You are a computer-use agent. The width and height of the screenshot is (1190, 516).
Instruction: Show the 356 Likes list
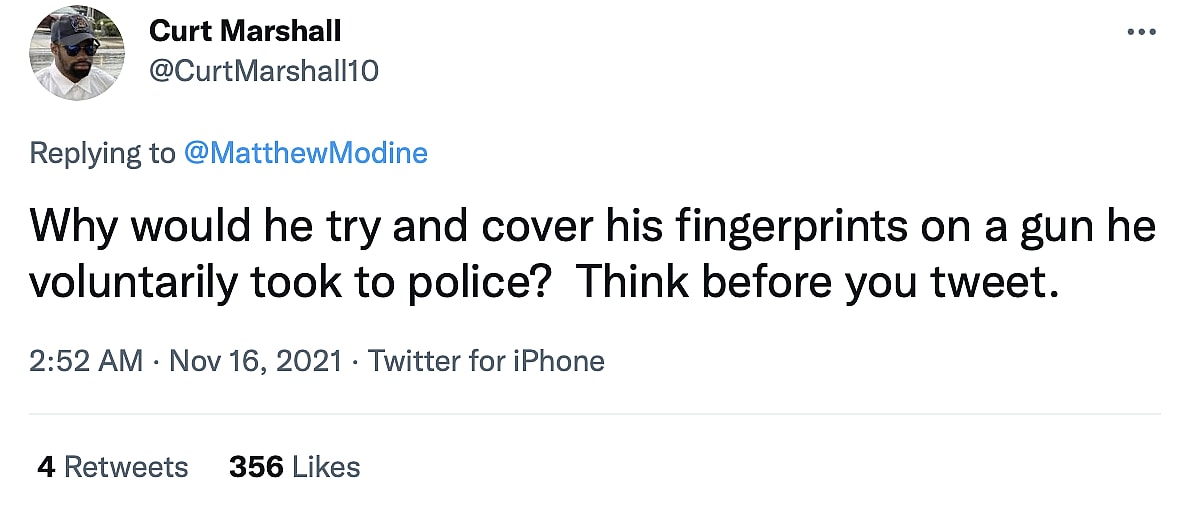294,466
